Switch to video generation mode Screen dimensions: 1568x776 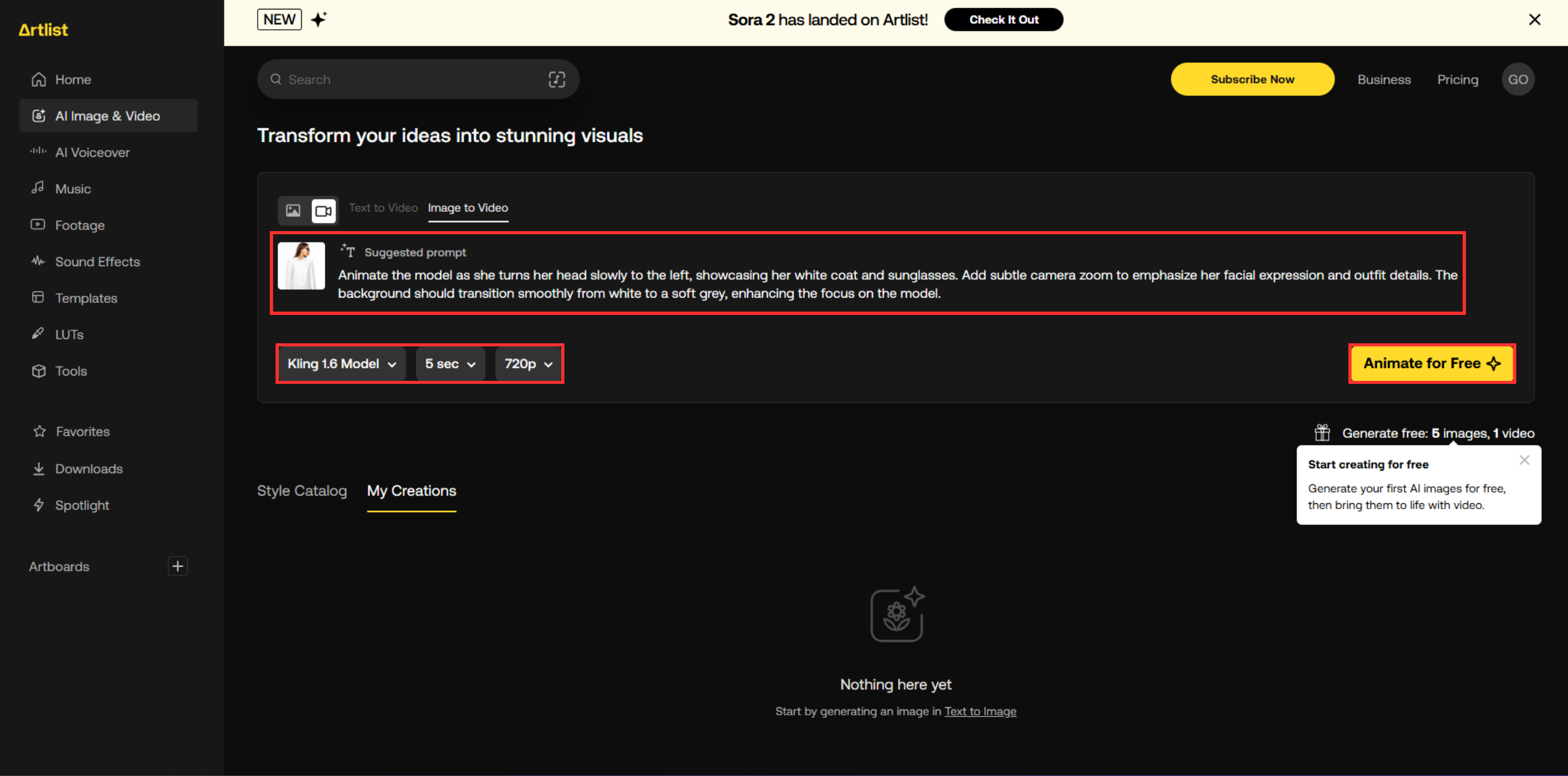(x=323, y=210)
